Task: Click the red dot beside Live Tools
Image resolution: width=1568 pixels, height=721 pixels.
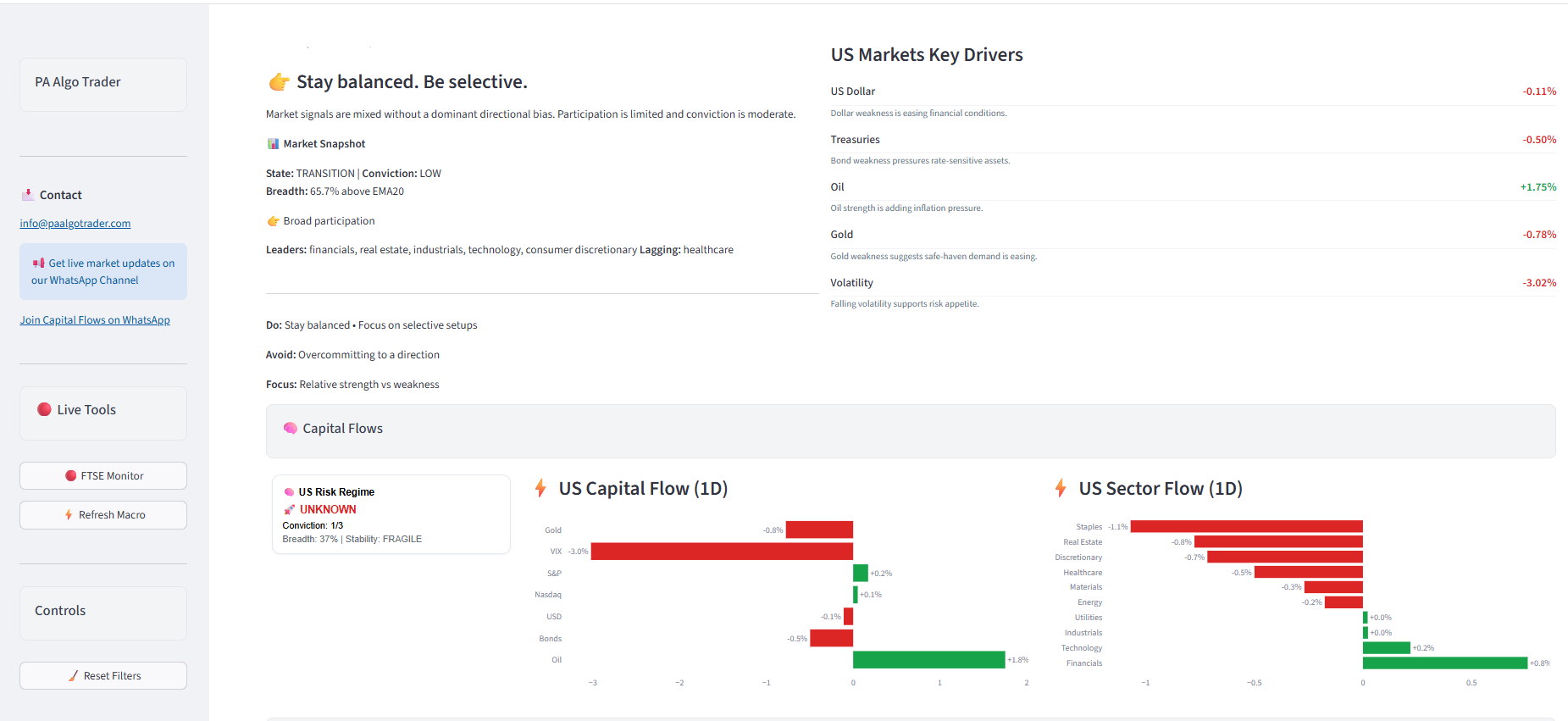Action: coord(45,409)
